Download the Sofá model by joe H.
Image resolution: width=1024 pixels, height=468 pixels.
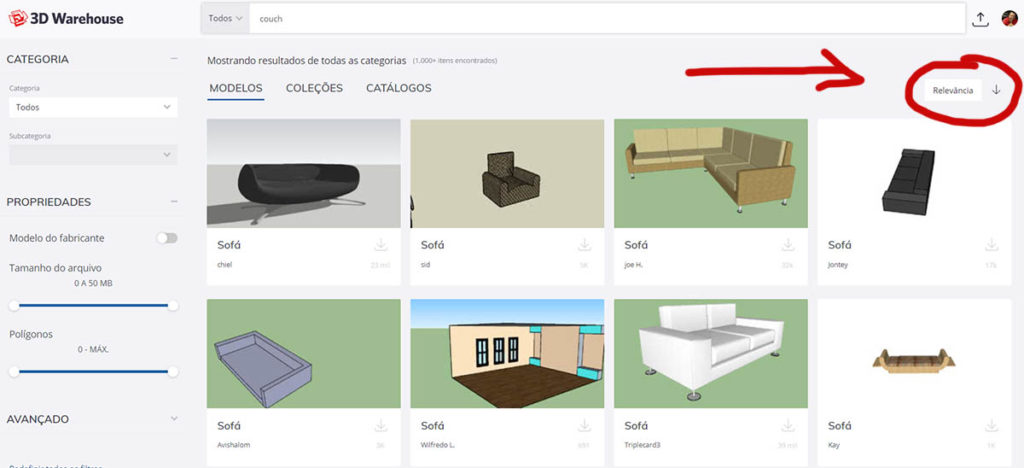[788, 245]
